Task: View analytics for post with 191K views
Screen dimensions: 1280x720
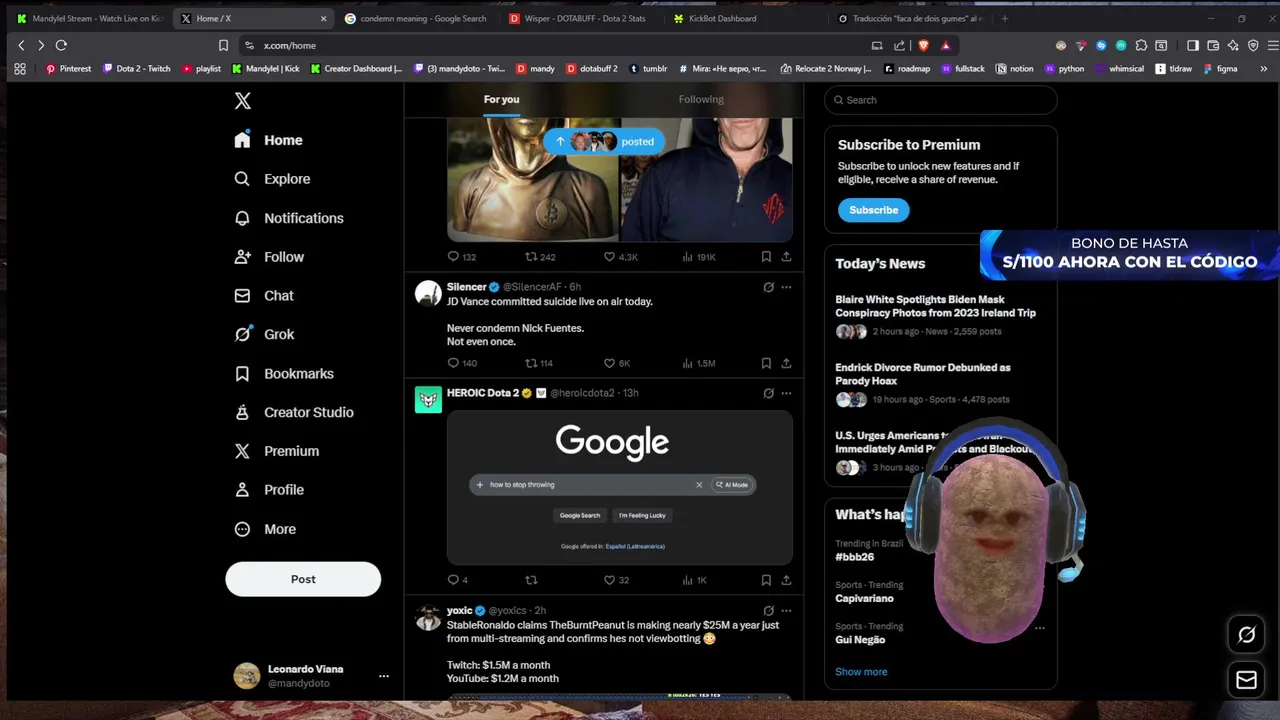Action: pyautogui.click(x=699, y=257)
